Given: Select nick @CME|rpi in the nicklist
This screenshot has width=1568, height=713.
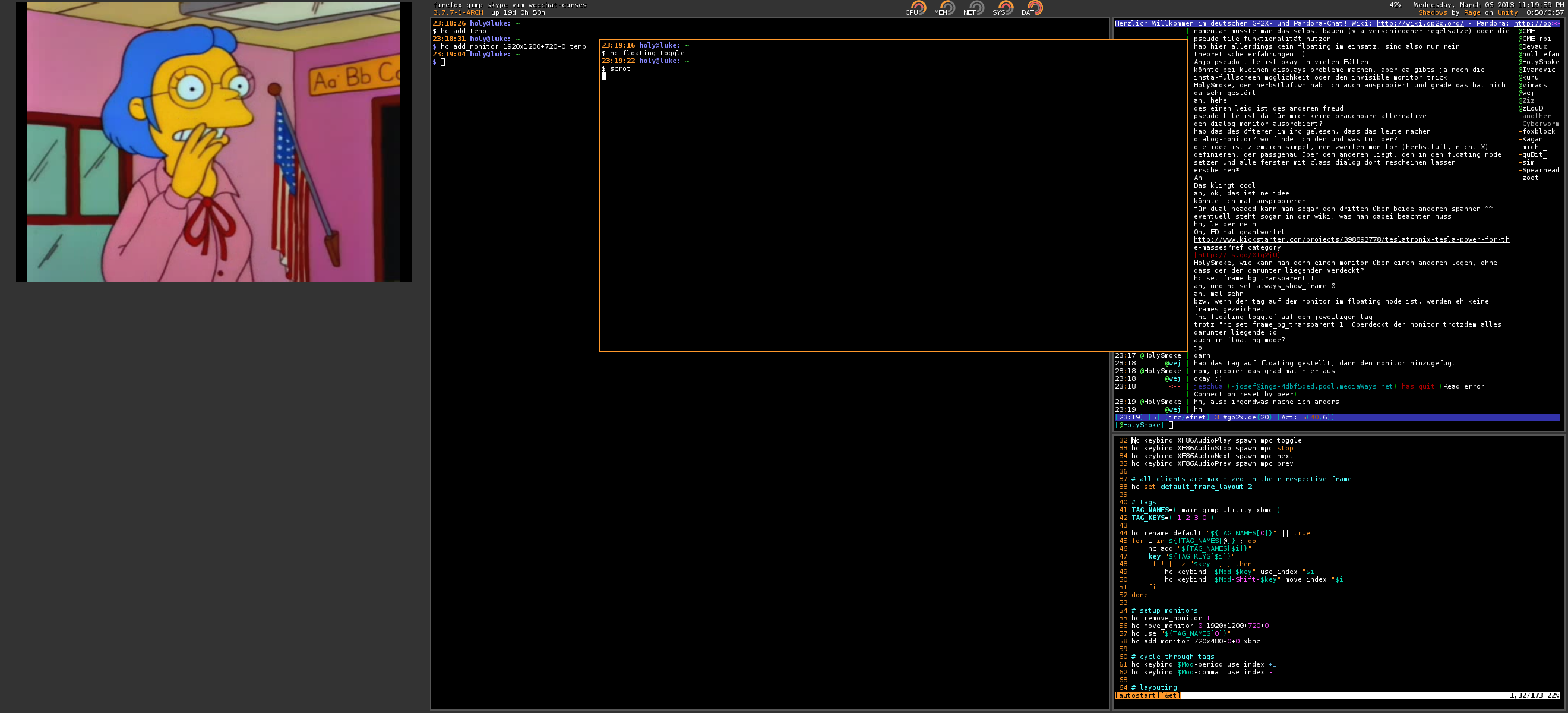Looking at the screenshot, I should point(1535,39).
